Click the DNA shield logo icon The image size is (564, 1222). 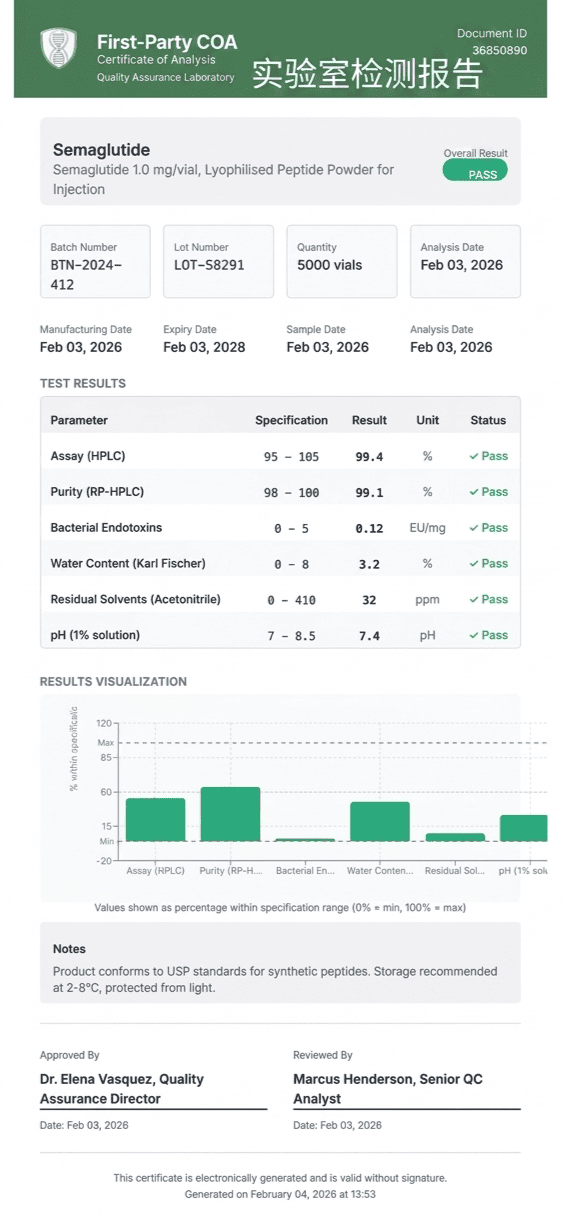coord(57,48)
